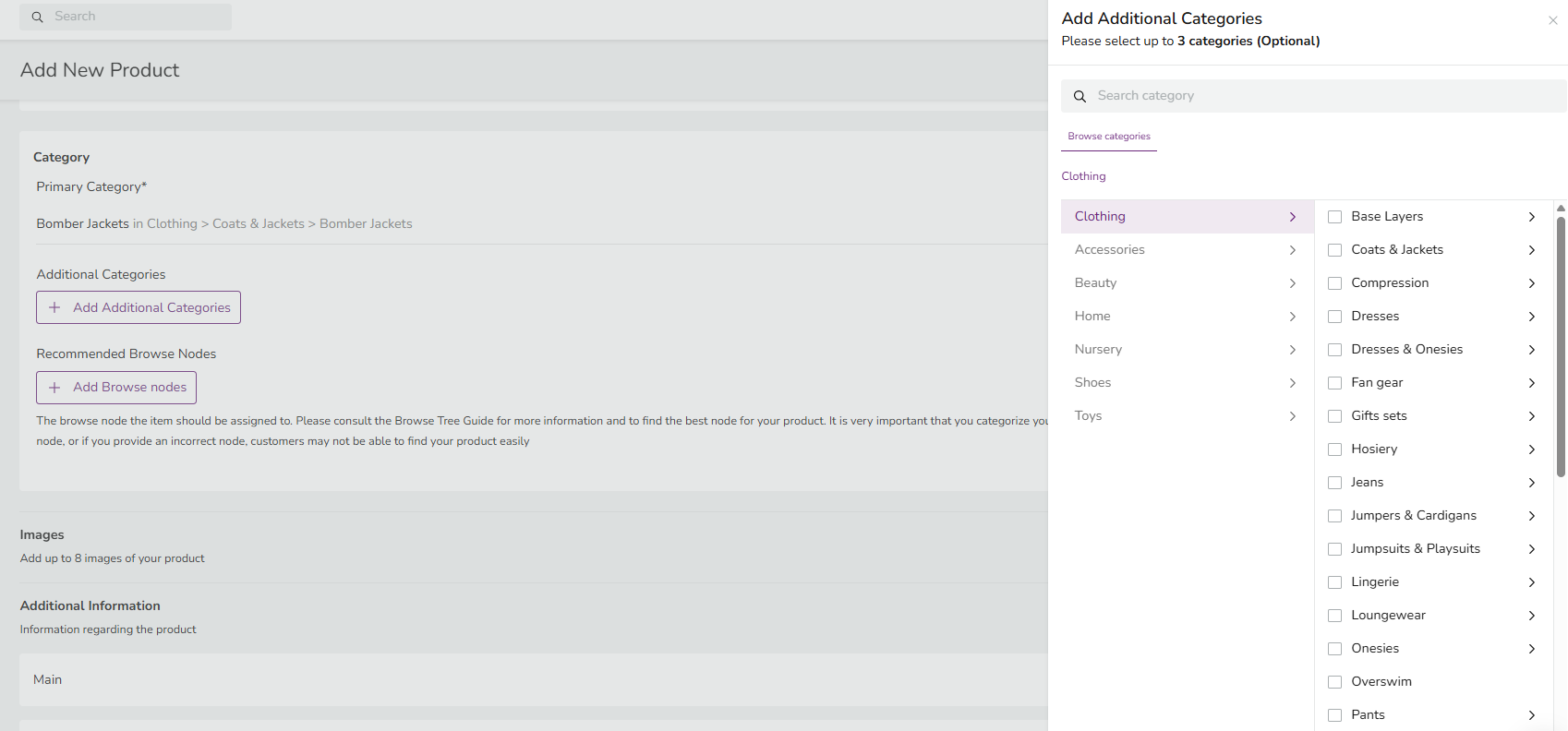Click the Clothing breadcrumb link
The height and width of the screenshot is (731, 1568).
1083,176
